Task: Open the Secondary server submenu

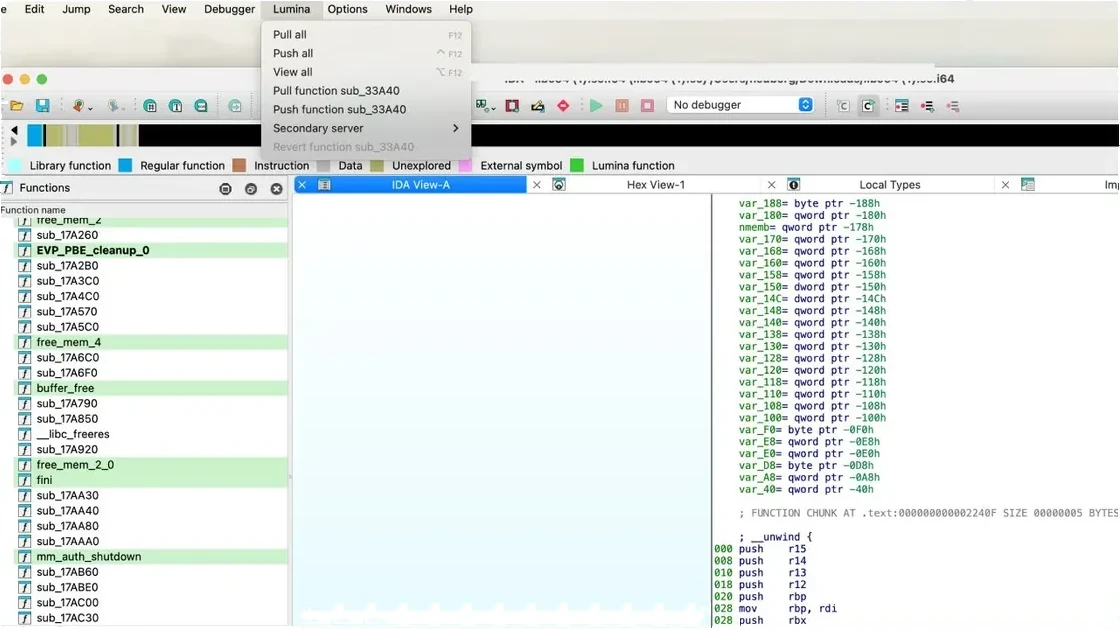Action: click(x=366, y=129)
